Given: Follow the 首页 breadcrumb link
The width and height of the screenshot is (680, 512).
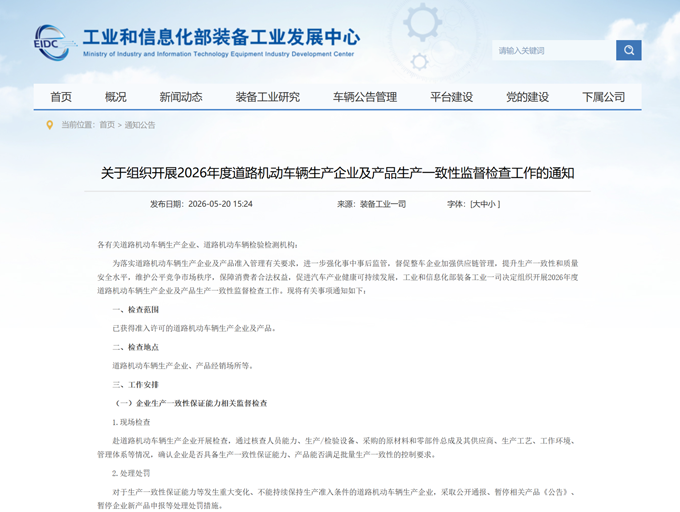Looking at the screenshot, I should tap(107, 125).
